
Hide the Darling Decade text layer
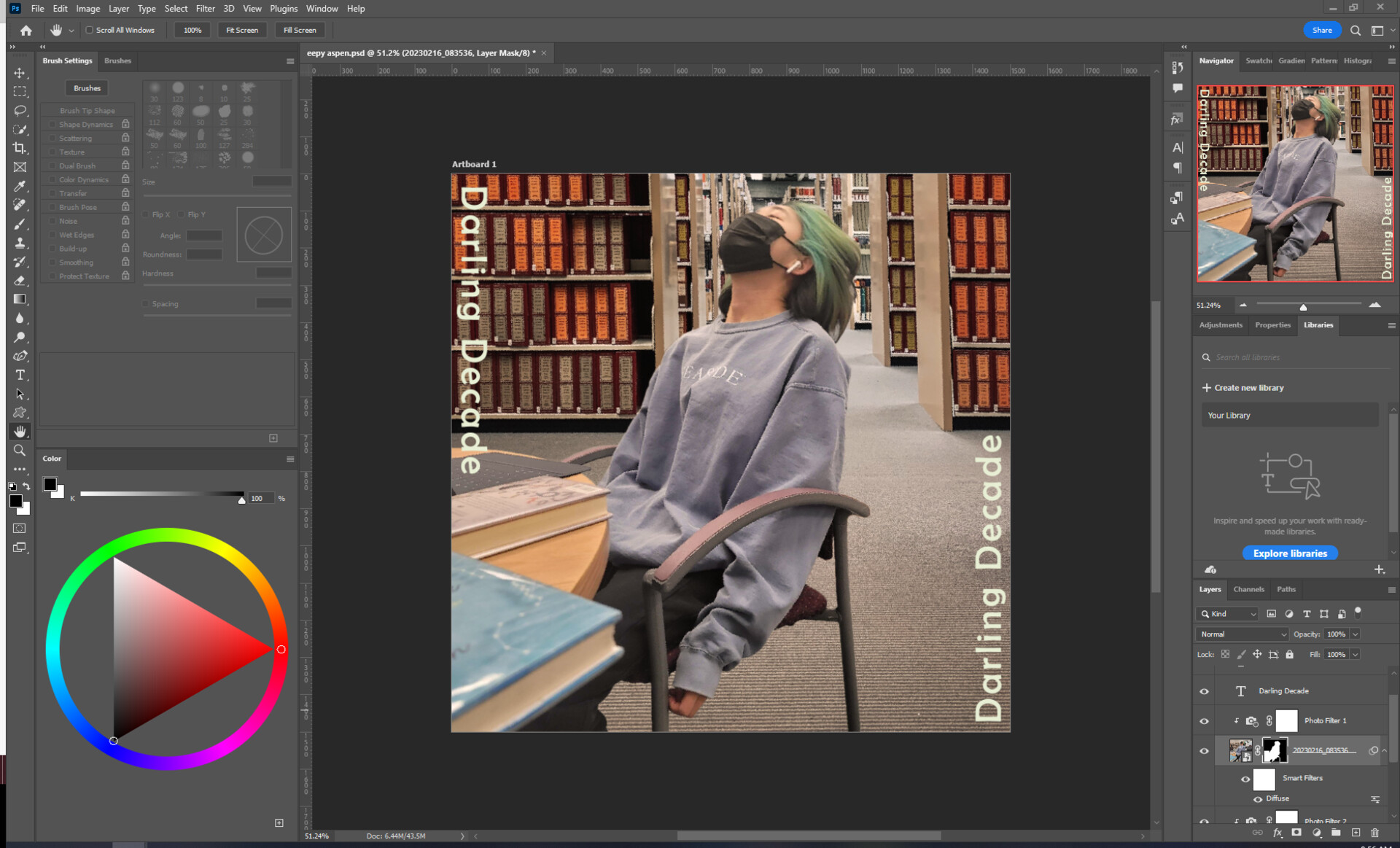point(1204,691)
